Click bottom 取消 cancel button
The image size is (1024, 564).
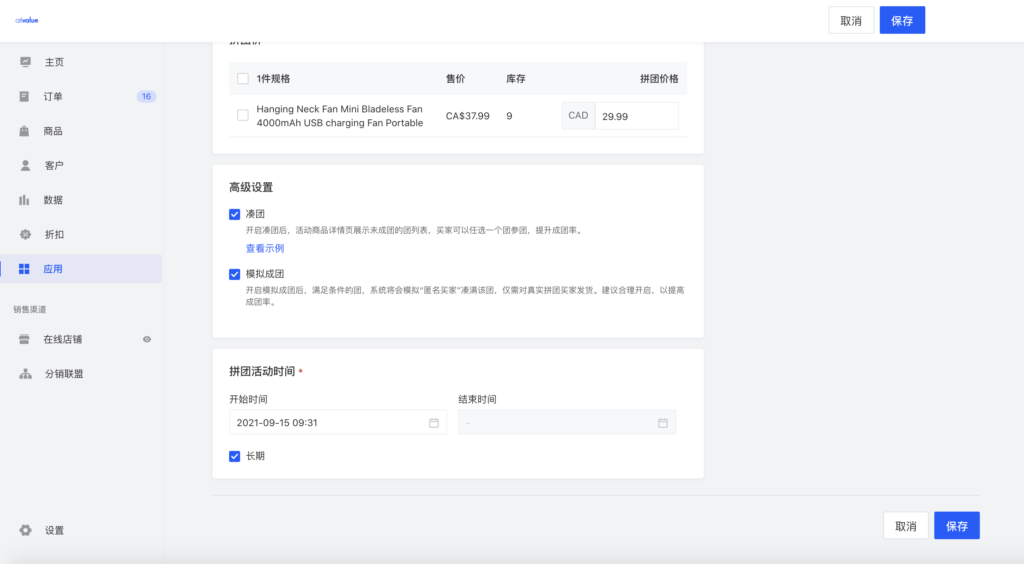pos(906,525)
